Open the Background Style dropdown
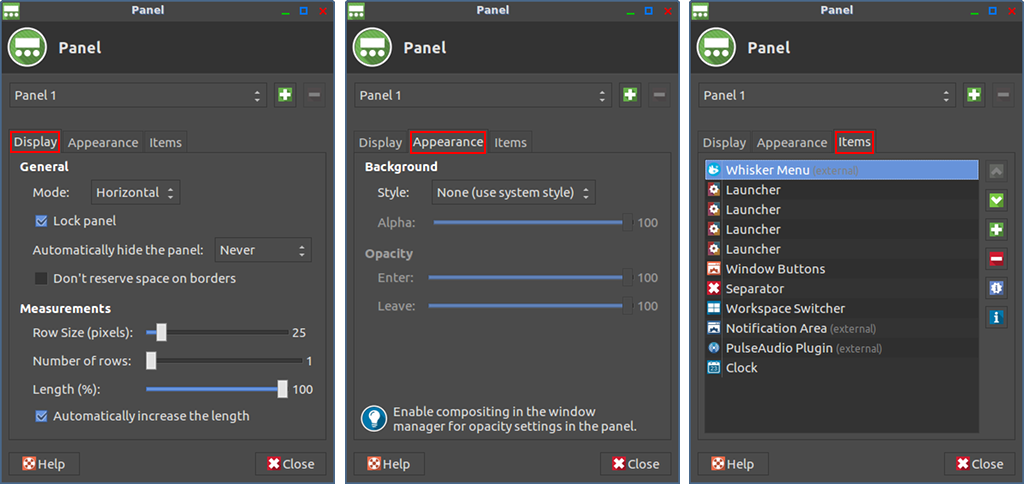The image size is (1024, 484). (x=513, y=193)
